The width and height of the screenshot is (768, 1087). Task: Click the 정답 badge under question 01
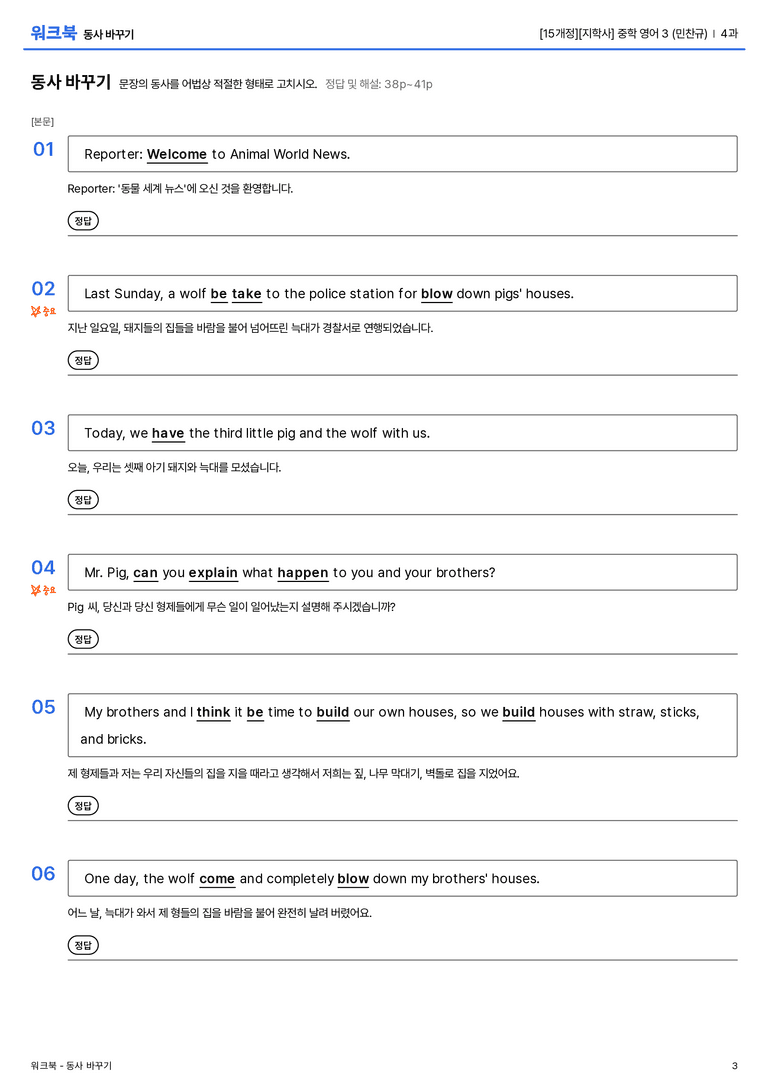point(83,221)
